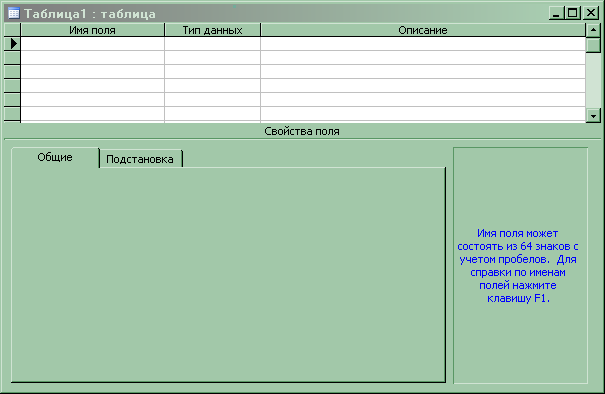Click the vertical scrollbar thumb
The width and height of the screenshot is (605, 394).
click(593, 45)
